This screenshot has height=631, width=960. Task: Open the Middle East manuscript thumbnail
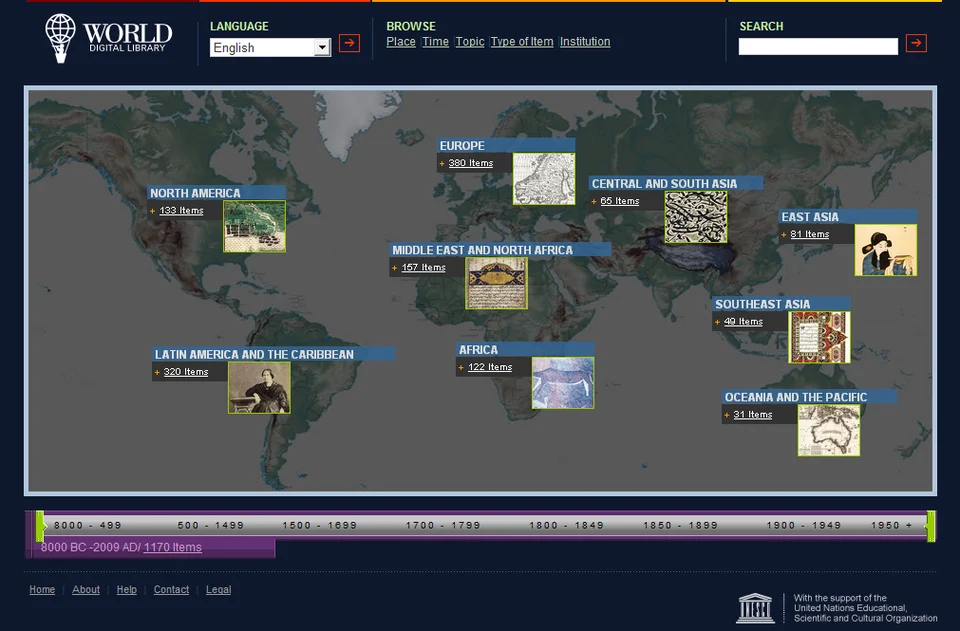click(496, 283)
